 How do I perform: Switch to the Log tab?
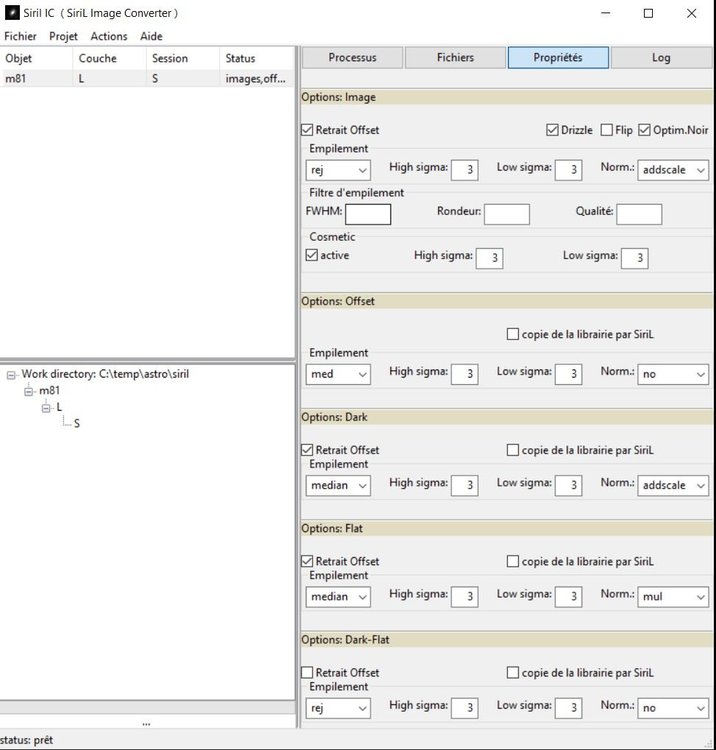[661, 57]
